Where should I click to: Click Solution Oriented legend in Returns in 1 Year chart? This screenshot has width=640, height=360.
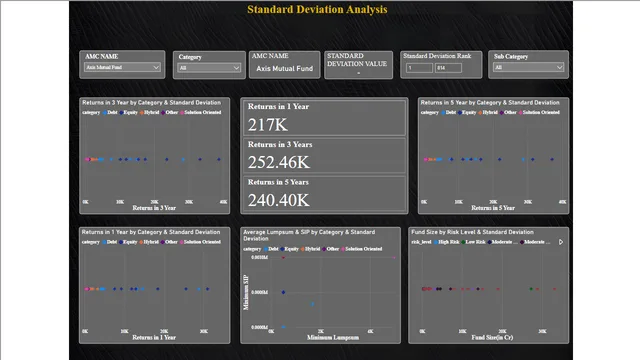200,242
